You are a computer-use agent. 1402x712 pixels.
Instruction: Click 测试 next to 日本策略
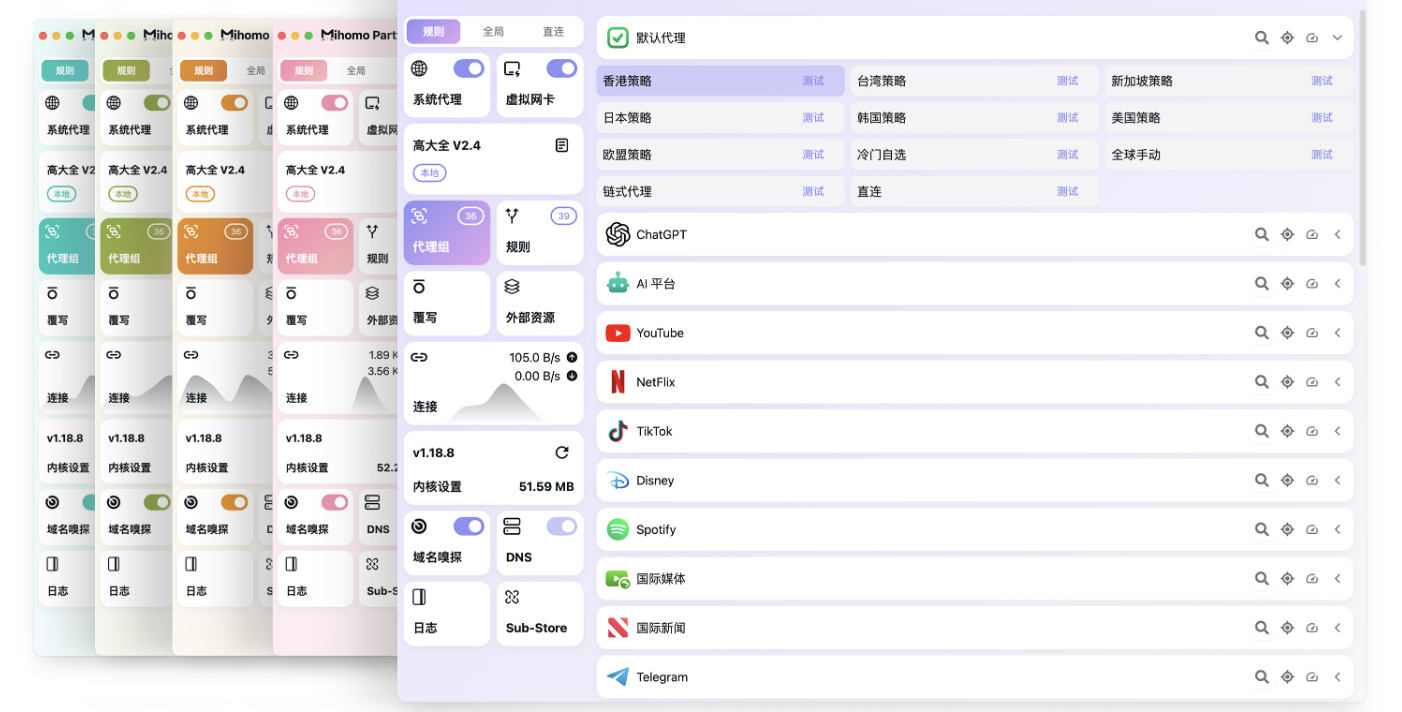coord(813,118)
